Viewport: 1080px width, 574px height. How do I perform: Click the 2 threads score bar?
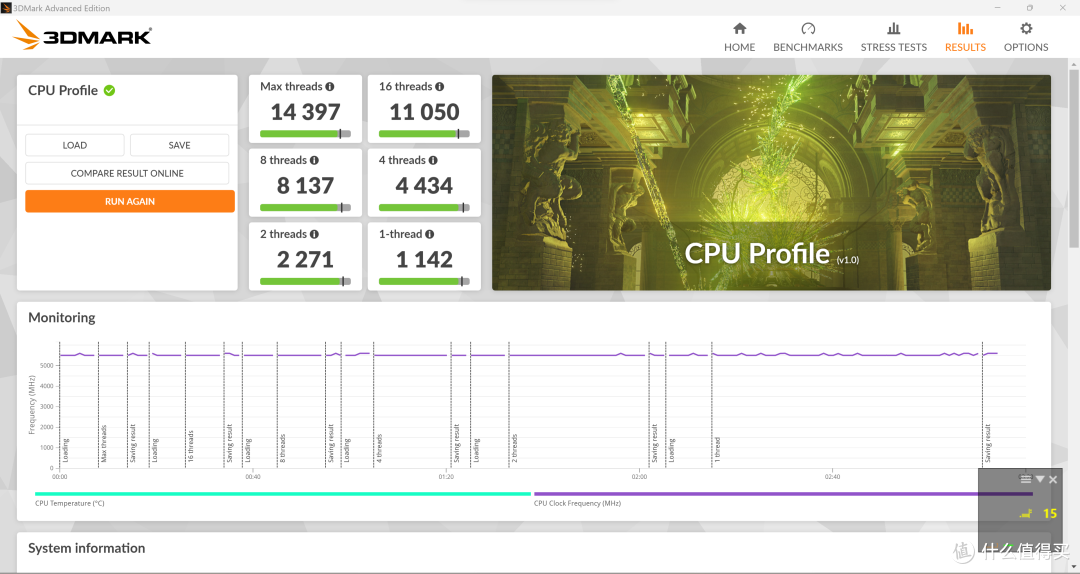point(305,281)
